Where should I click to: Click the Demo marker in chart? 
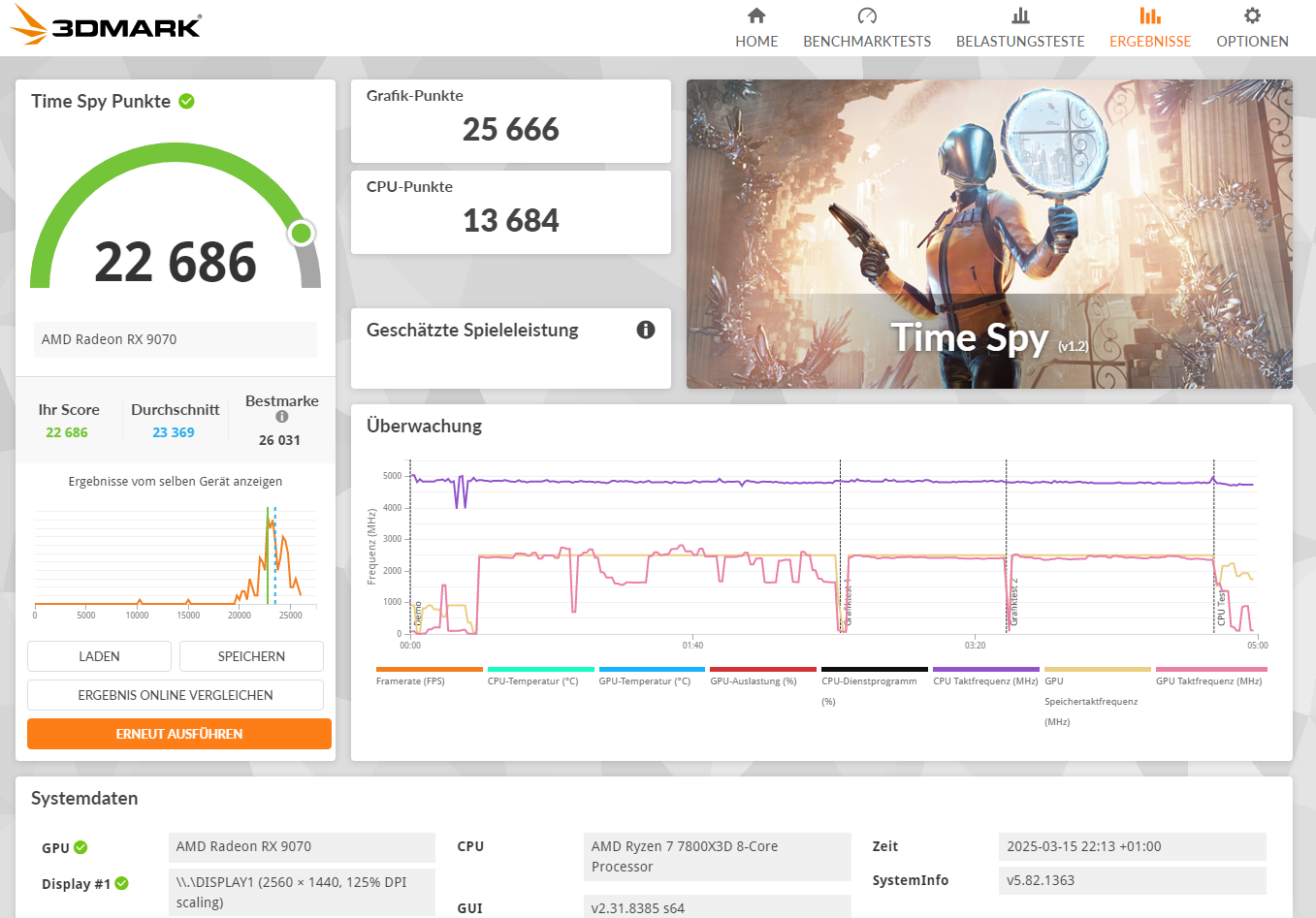(418, 615)
